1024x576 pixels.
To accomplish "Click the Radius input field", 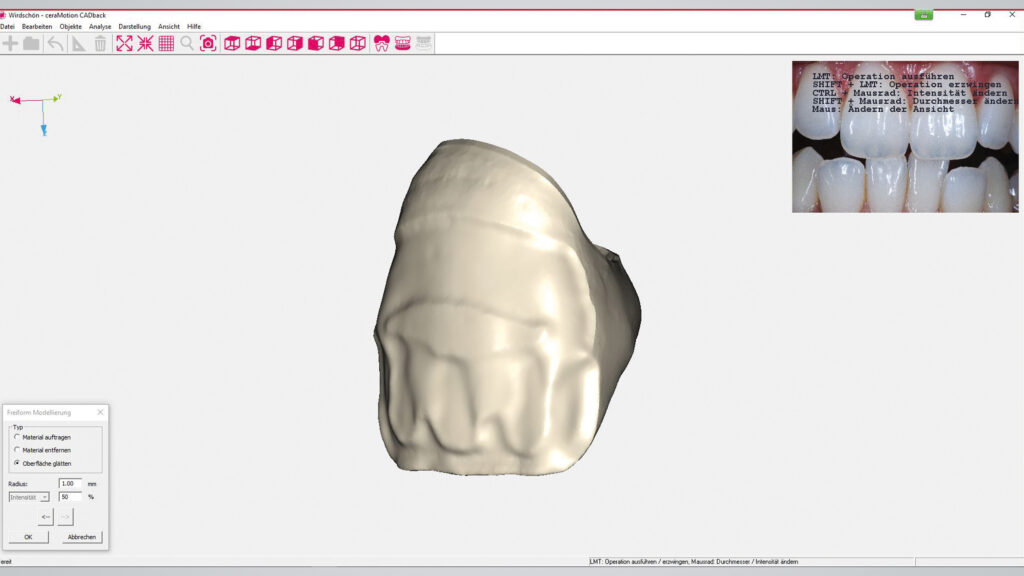I will point(70,483).
